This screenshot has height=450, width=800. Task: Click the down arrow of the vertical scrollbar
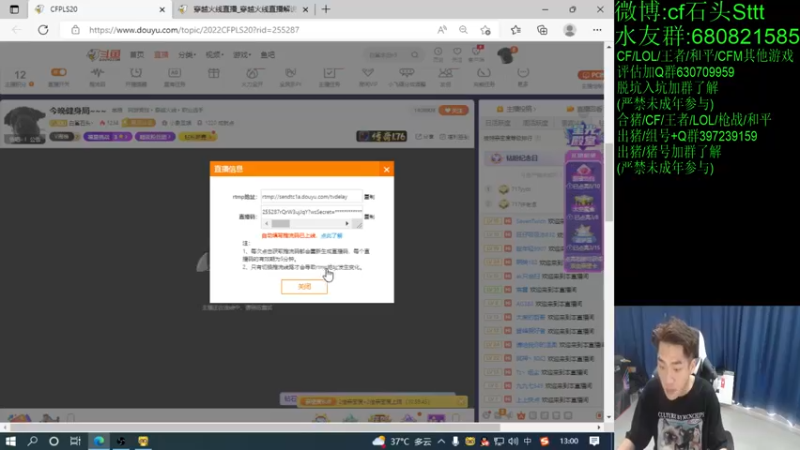[x=609, y=417]
